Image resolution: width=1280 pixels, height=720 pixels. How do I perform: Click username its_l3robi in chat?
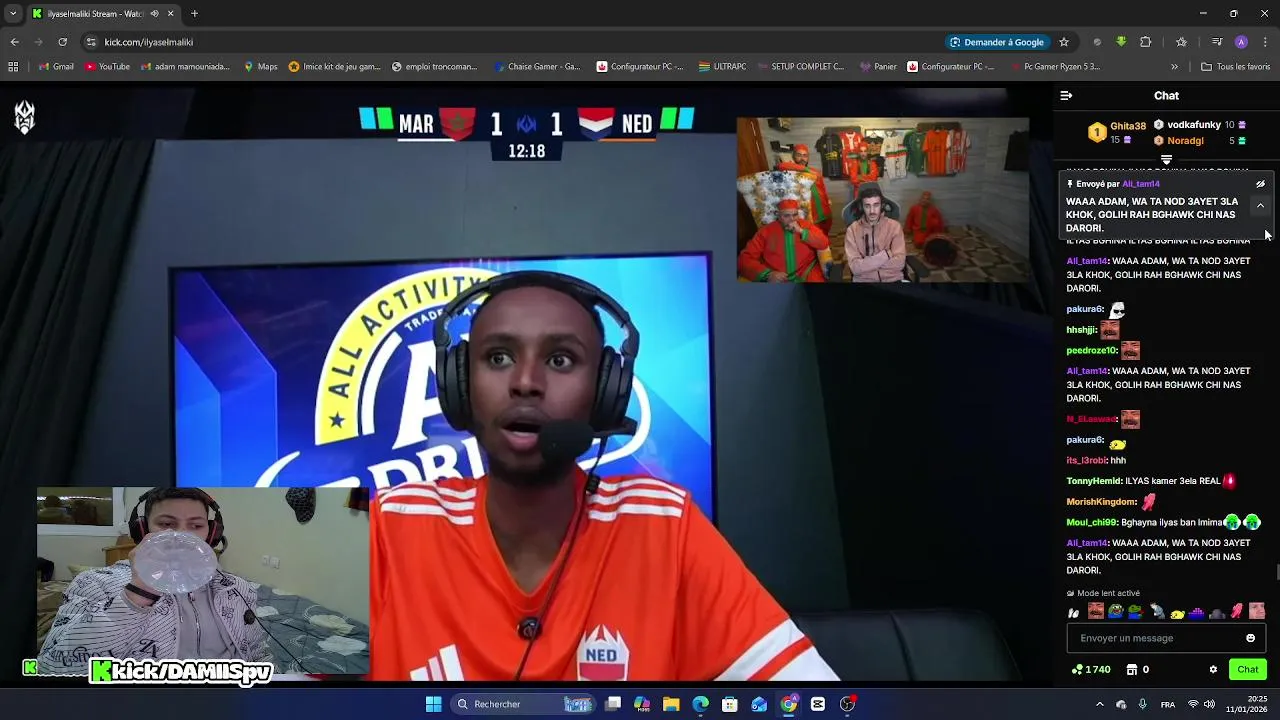click(1086, 460)
